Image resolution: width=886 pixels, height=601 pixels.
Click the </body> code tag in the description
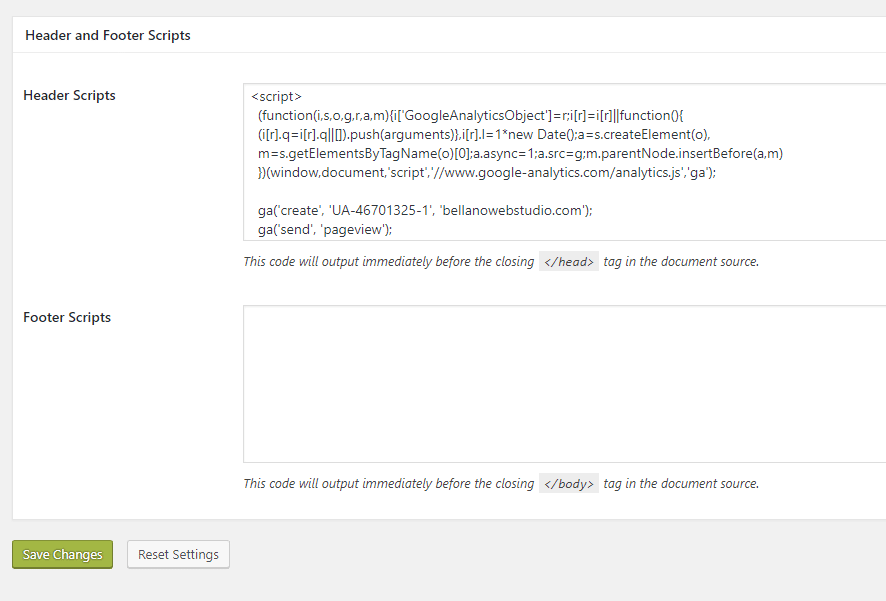(x=568, y=484)
